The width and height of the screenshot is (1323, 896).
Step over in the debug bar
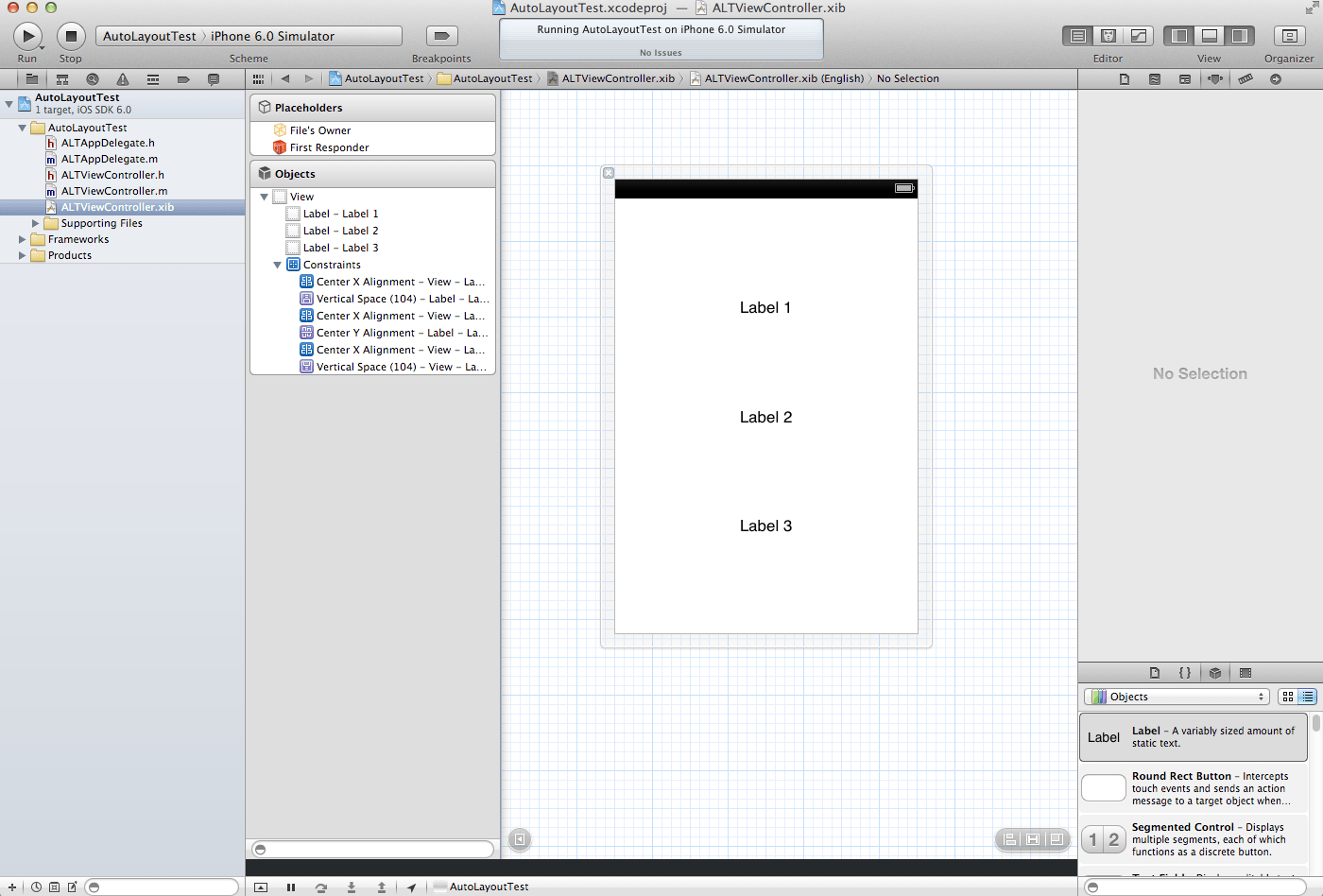point(321,887)
